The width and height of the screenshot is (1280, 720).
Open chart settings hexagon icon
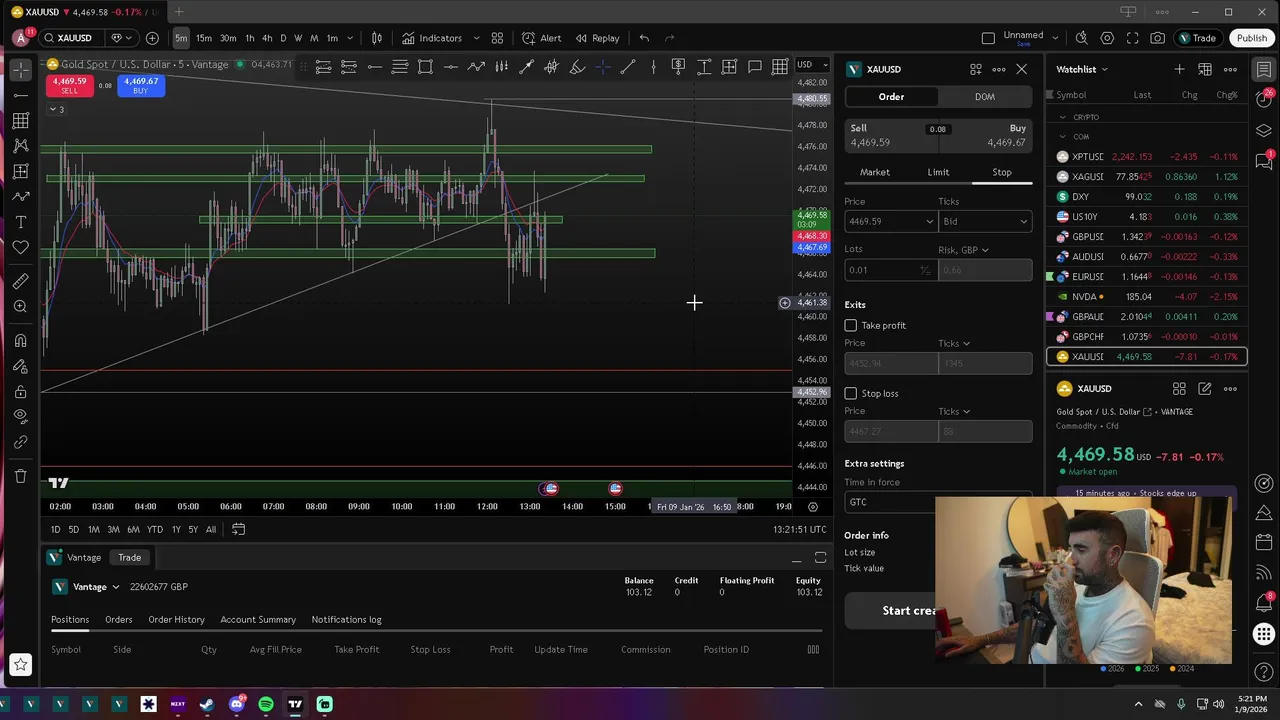point(1107,38)
